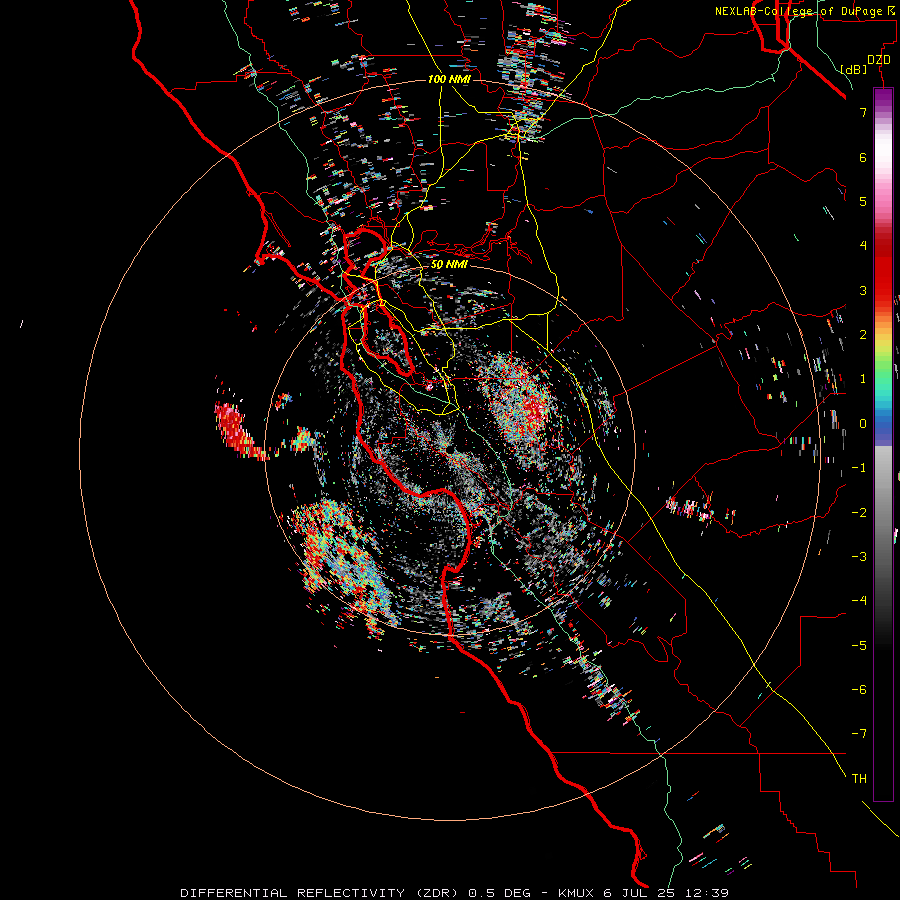Screen dimensions: 900x900
Task: Click the 5 value on the color scale
Action: (x=863, y=201)
